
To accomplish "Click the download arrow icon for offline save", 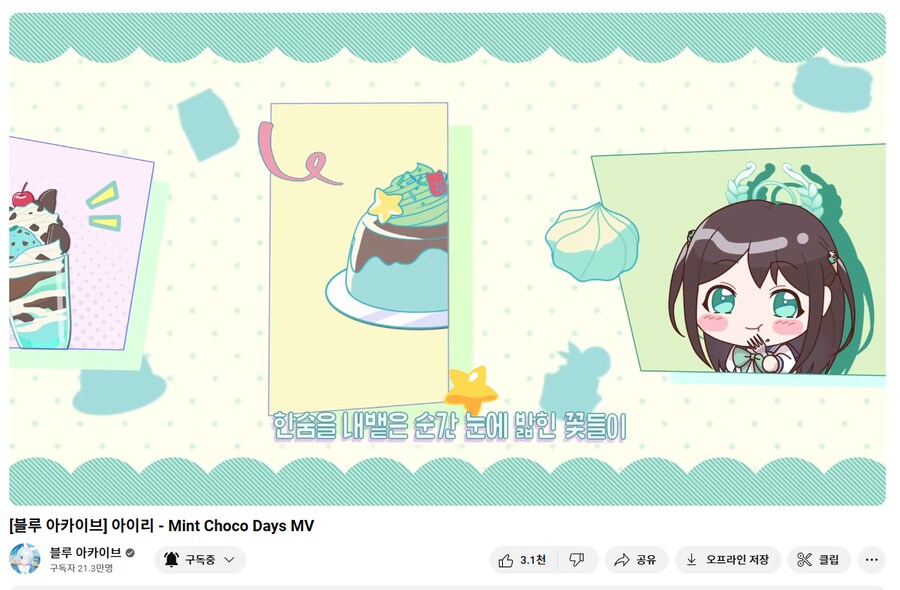I will point(692,560).
